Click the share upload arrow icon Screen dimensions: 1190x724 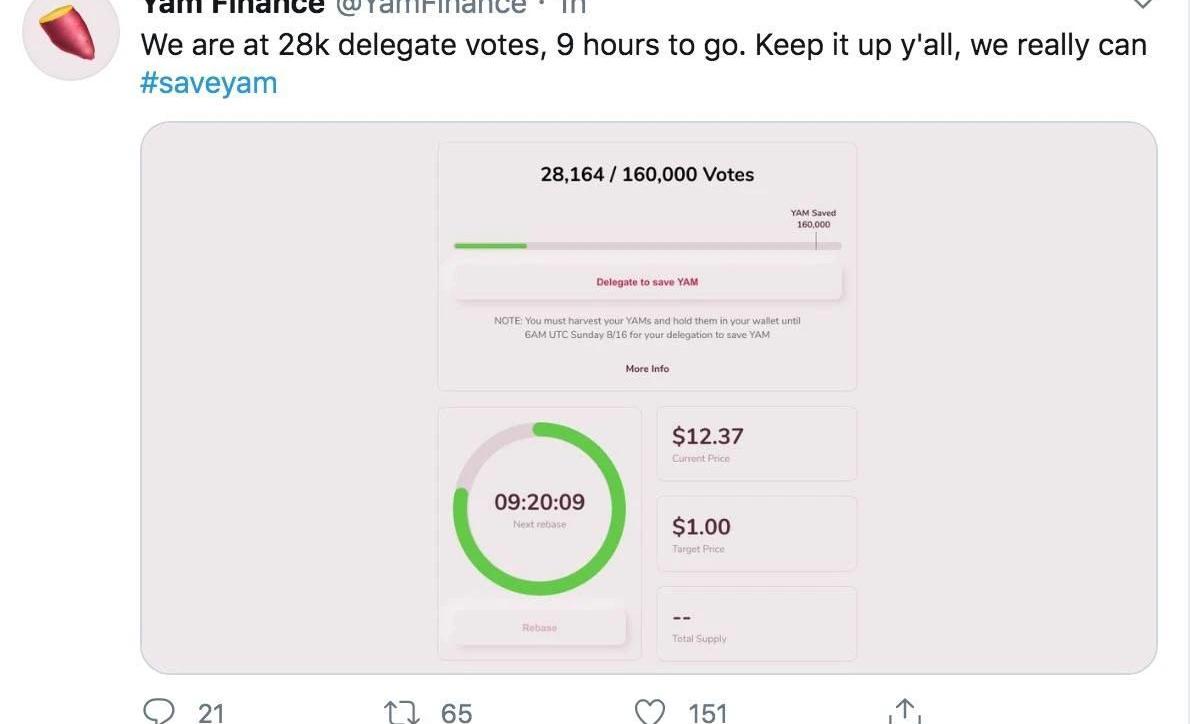point(903,711)
